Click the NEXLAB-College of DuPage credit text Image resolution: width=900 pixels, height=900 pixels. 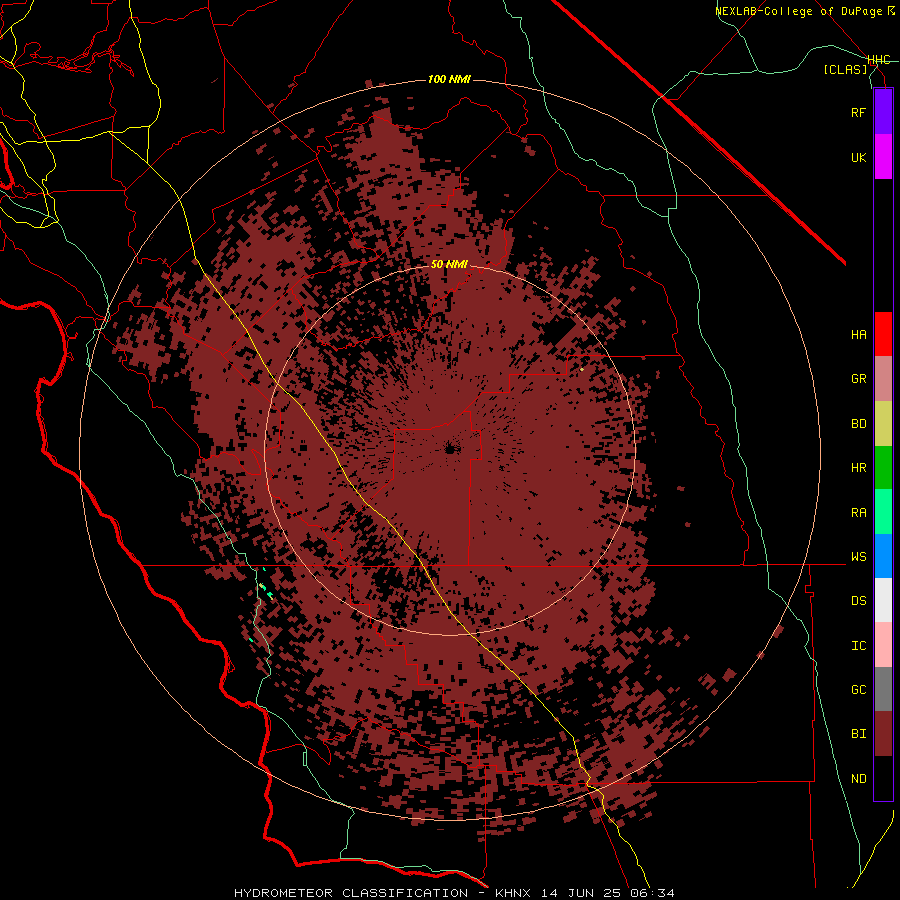(799, 11)
